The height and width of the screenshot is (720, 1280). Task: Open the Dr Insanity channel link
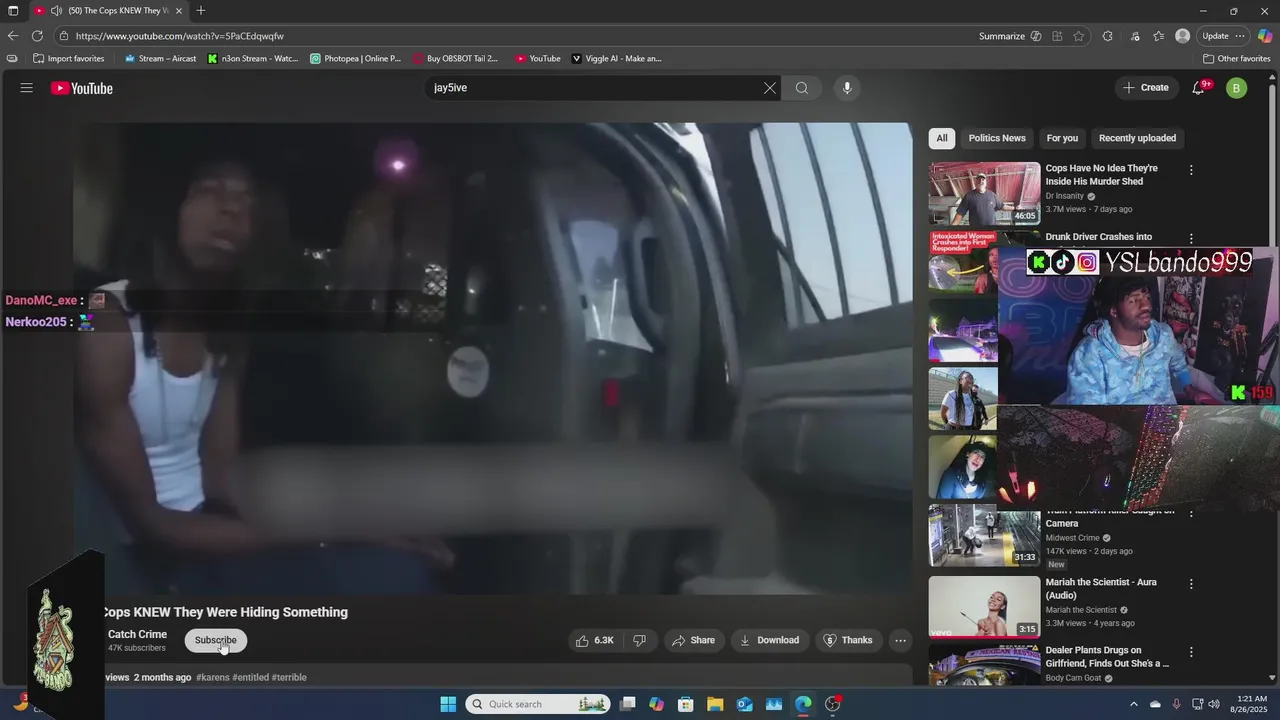1064,196
